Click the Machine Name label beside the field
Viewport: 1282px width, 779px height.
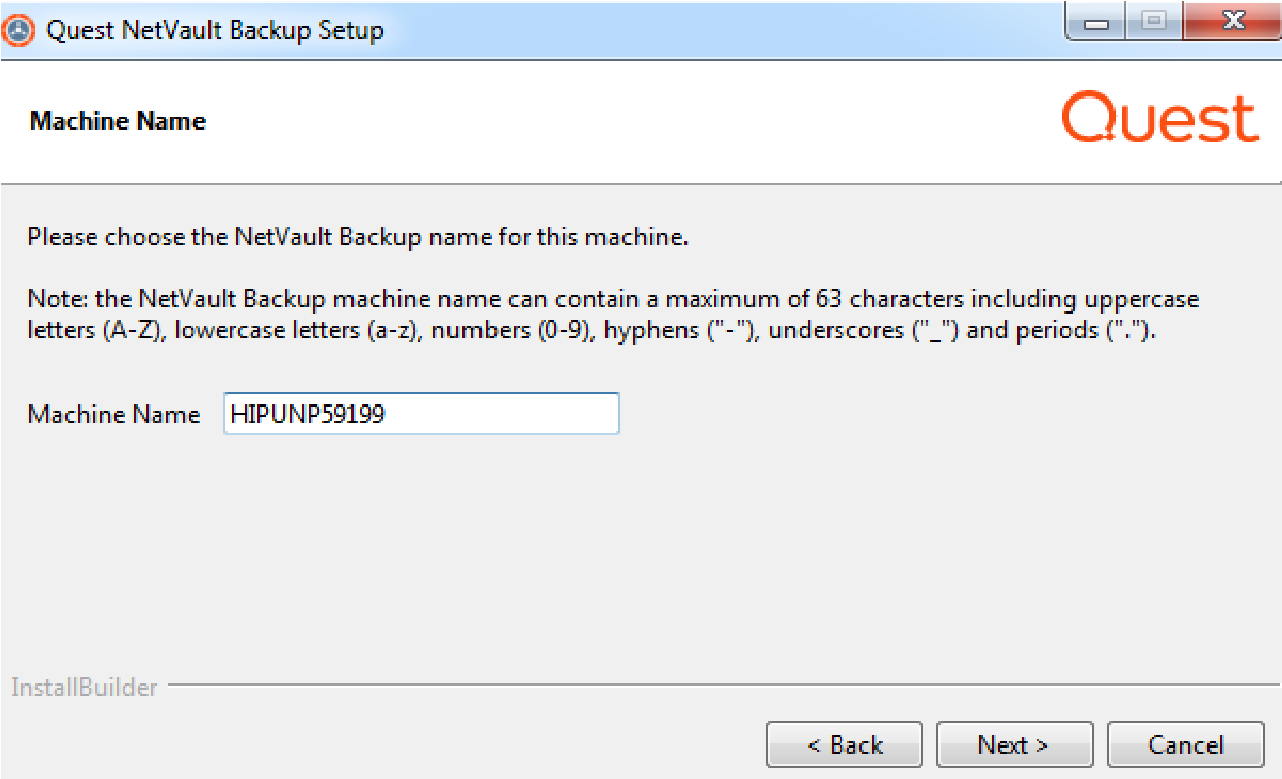click(x=114, y=414)
